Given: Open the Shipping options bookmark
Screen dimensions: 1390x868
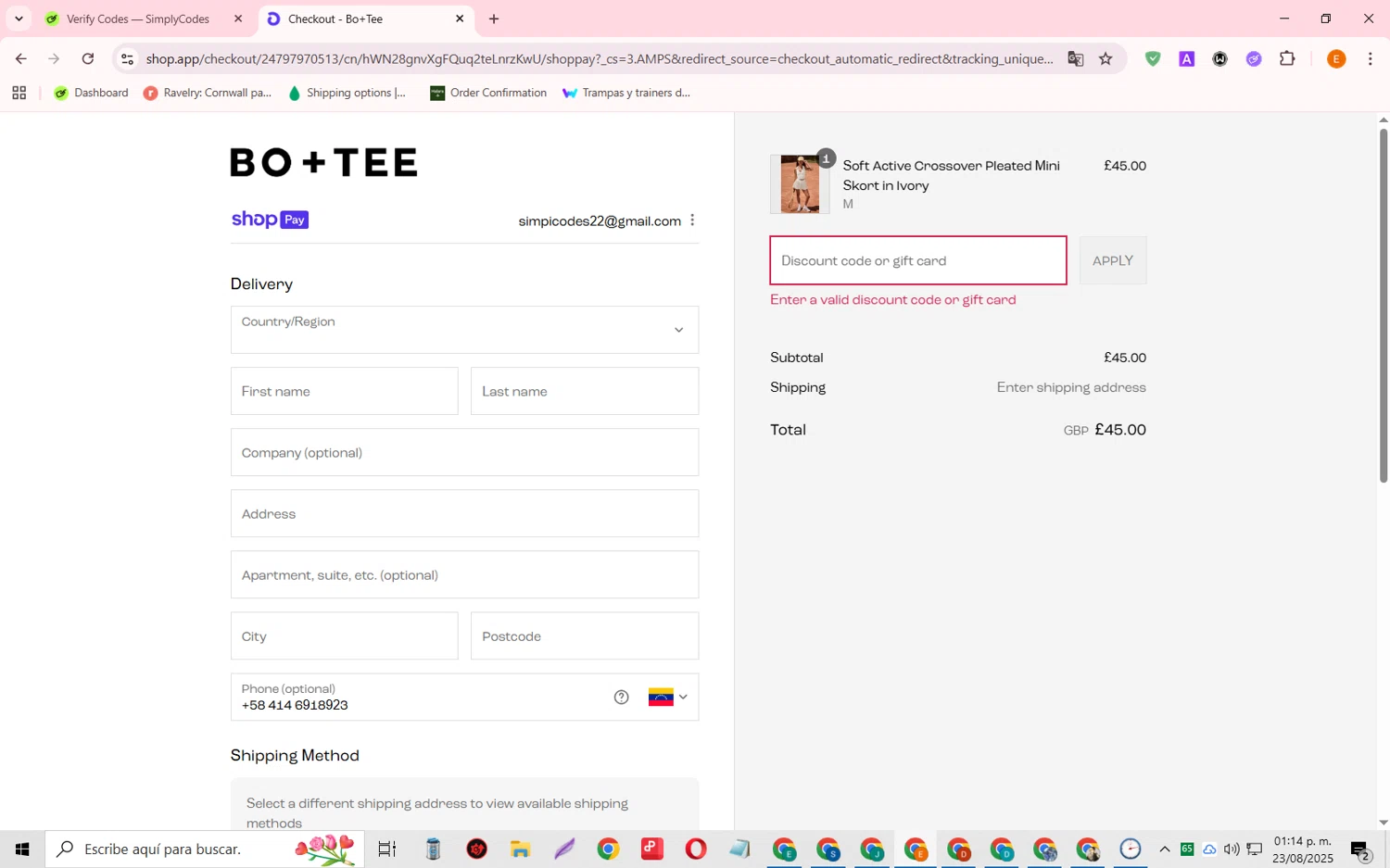Looking at the screenshot, I should tap(347, 93).
